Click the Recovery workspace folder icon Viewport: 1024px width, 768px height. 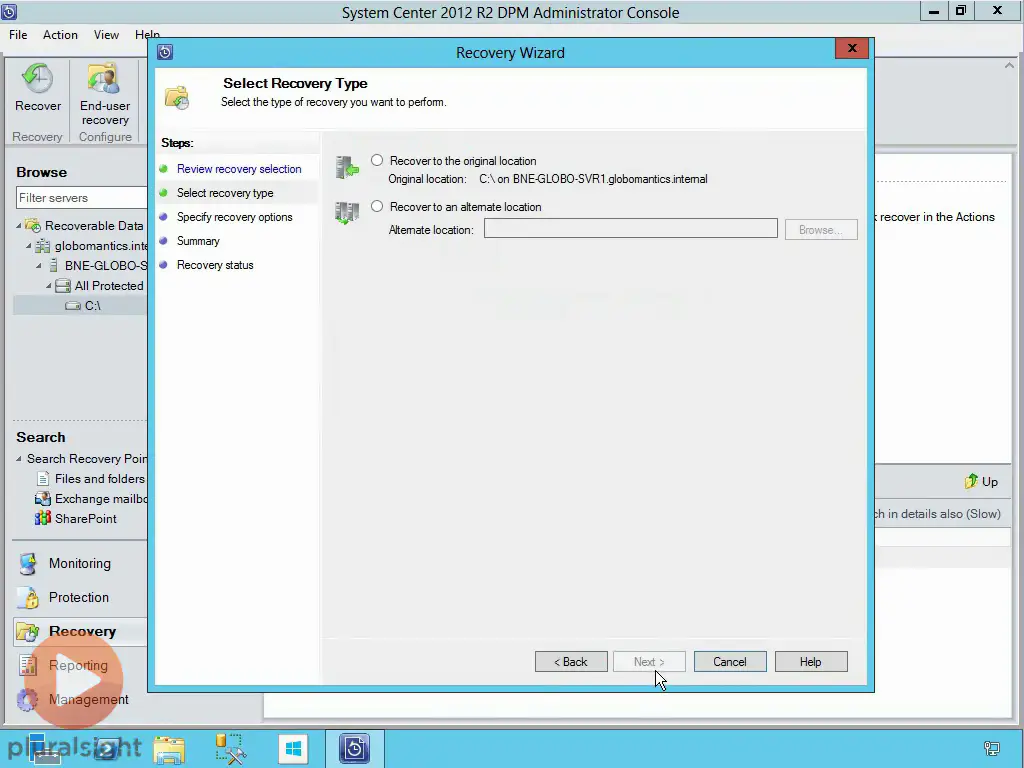pos(27,632)
